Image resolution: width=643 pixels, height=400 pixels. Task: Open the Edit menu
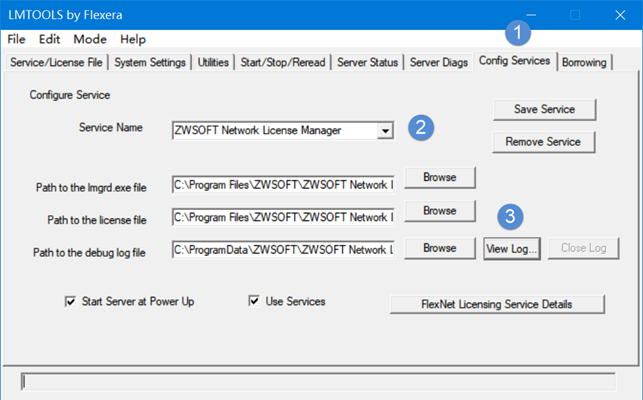49,39
